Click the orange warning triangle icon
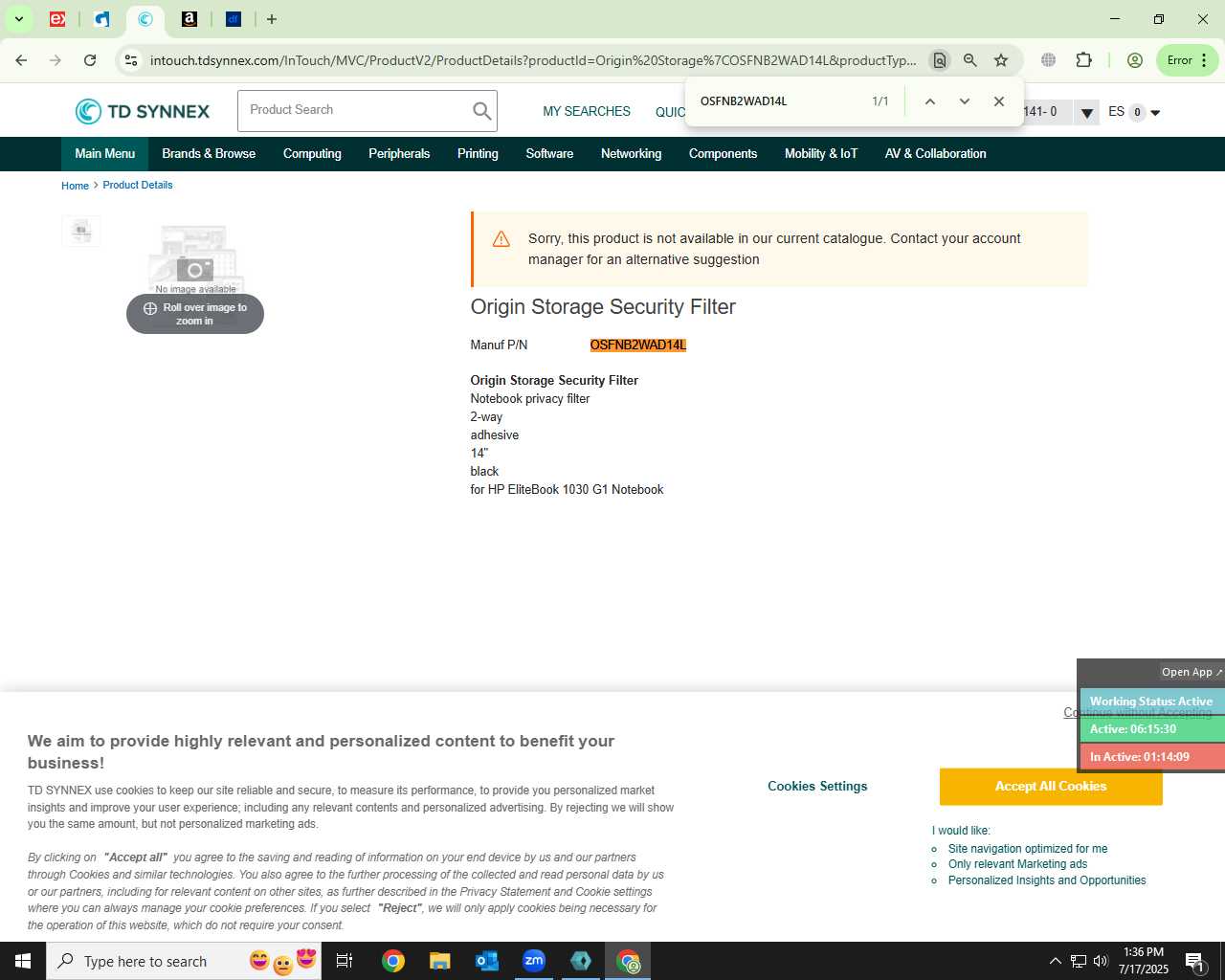Screen dimensions: 1225x980 tap(501, 239)
